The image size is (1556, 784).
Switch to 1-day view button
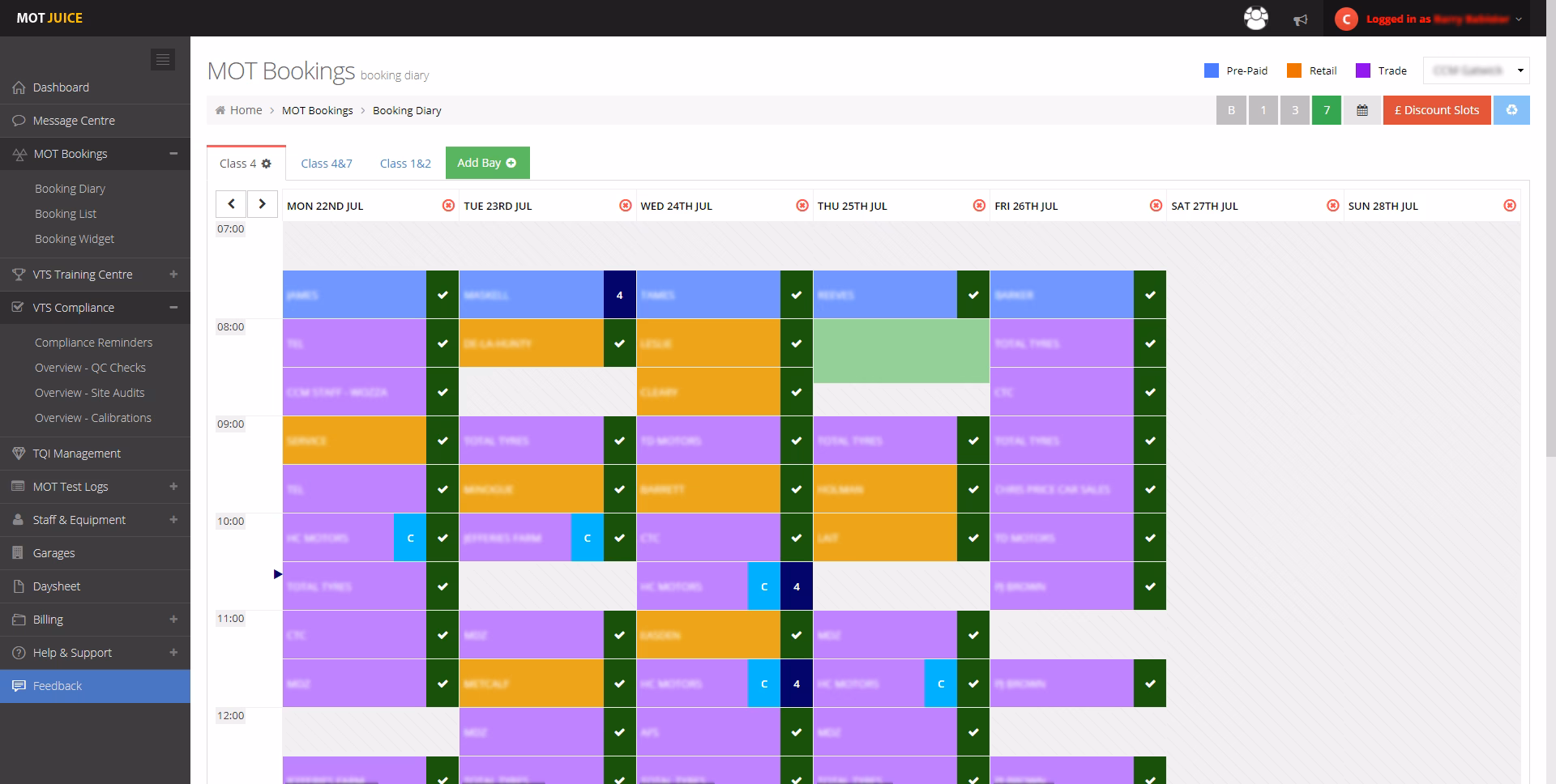[1263, 110]
